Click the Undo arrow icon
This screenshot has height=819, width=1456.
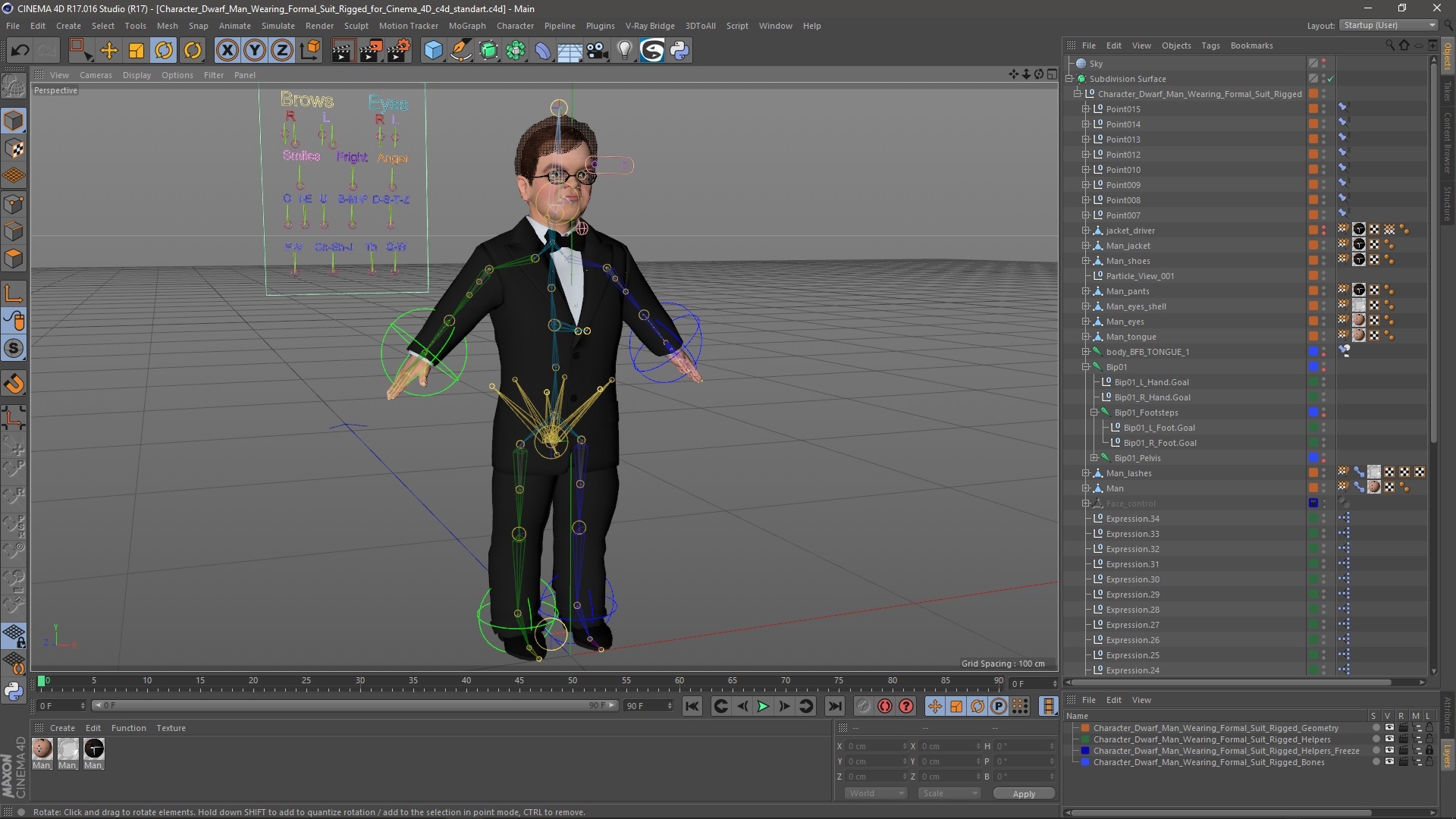tap(20, 51)
